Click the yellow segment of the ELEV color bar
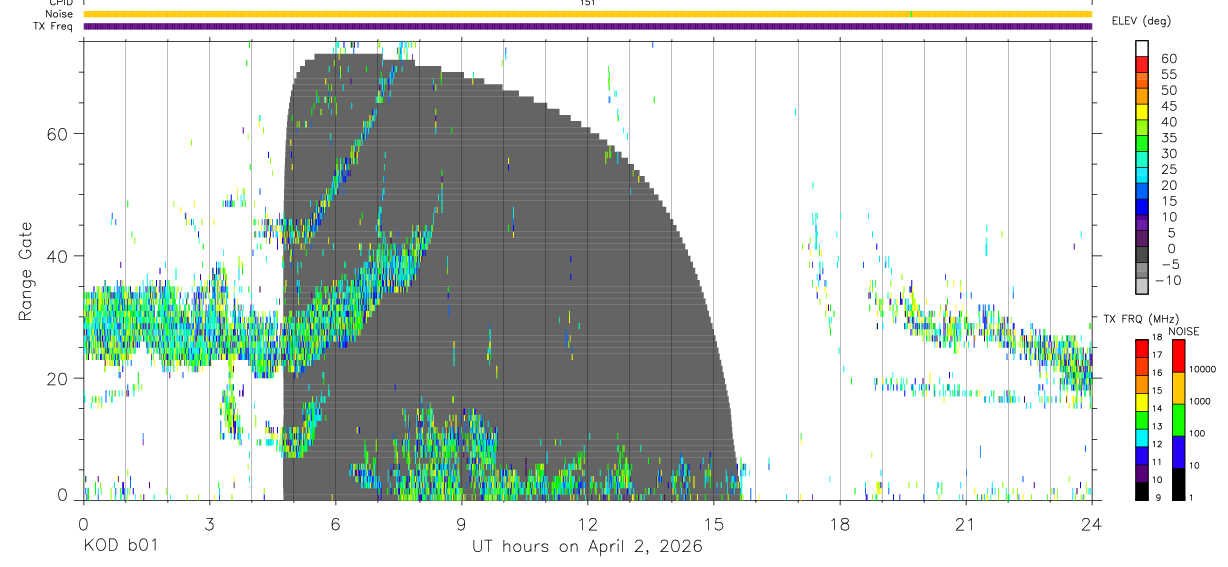This screenshot has width=1228, height=567. point(1142,112)
